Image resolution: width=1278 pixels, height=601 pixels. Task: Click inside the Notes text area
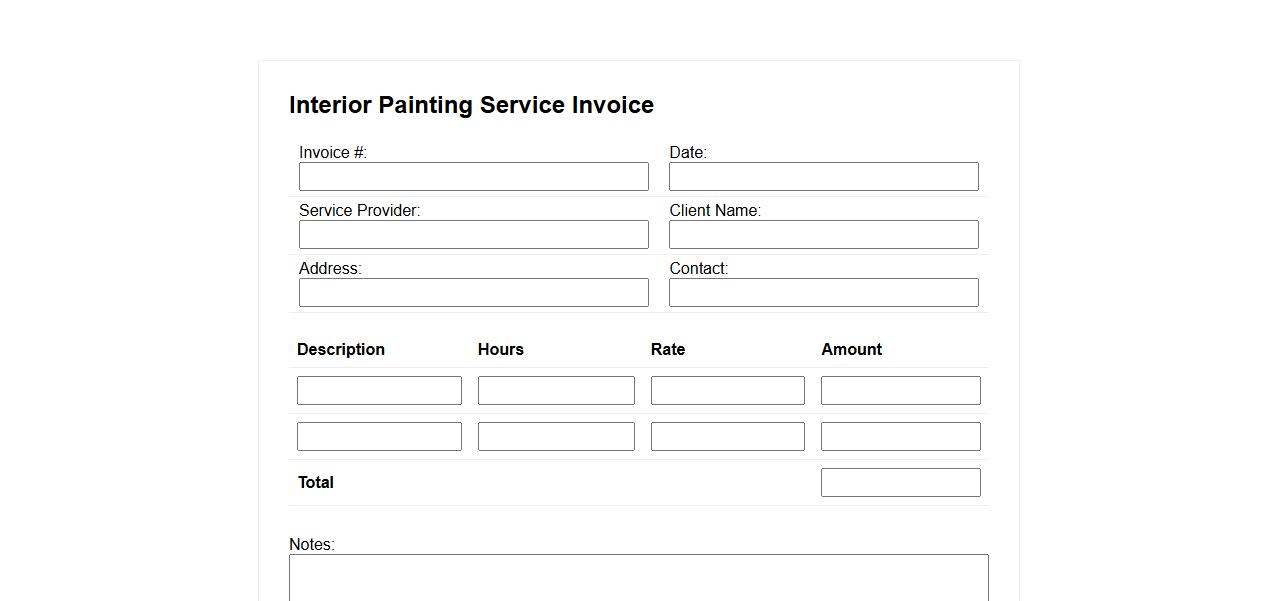pyautogui.click(x=638, y=578)
